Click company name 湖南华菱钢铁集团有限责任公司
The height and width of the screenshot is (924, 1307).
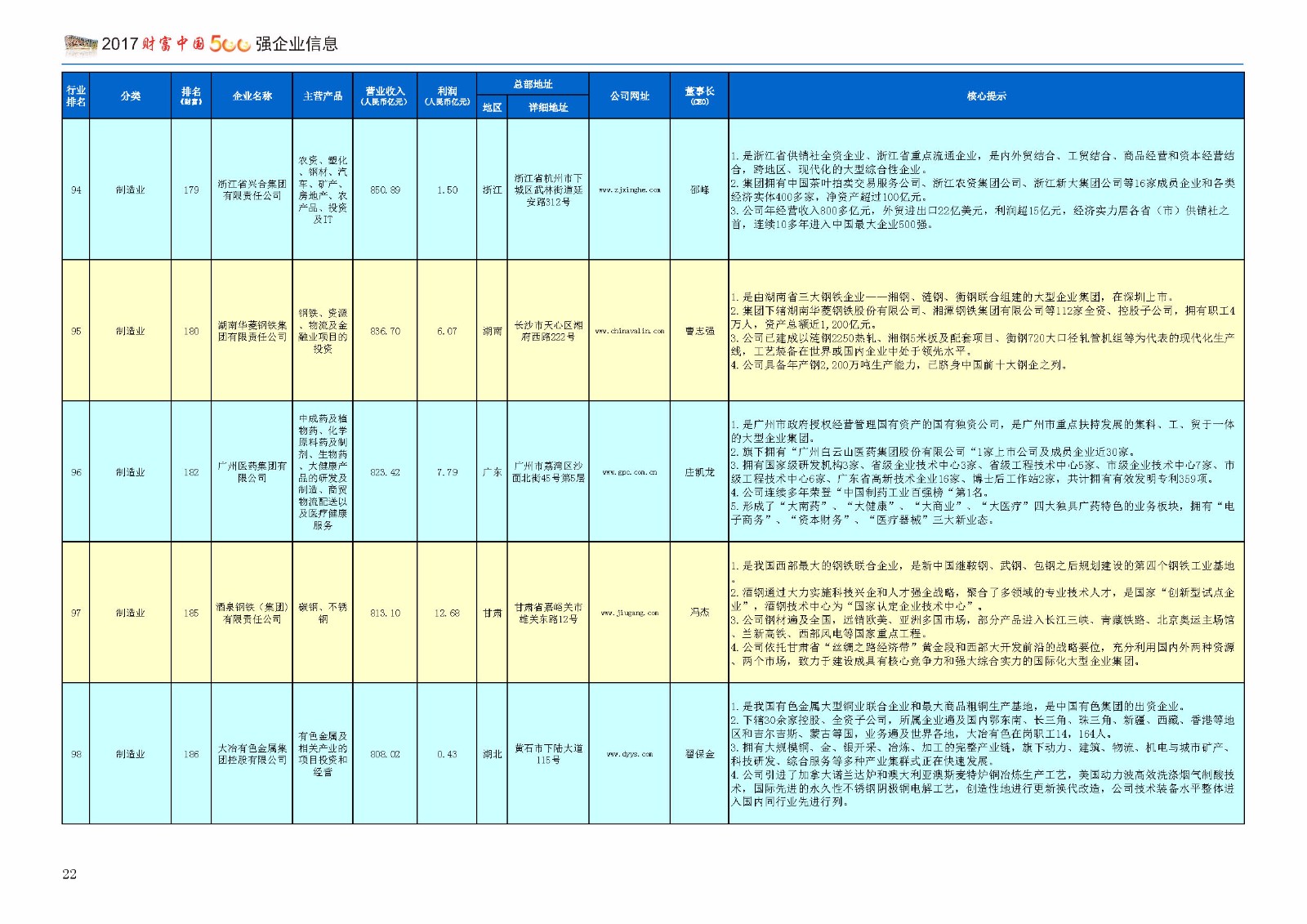coord(252,331)
